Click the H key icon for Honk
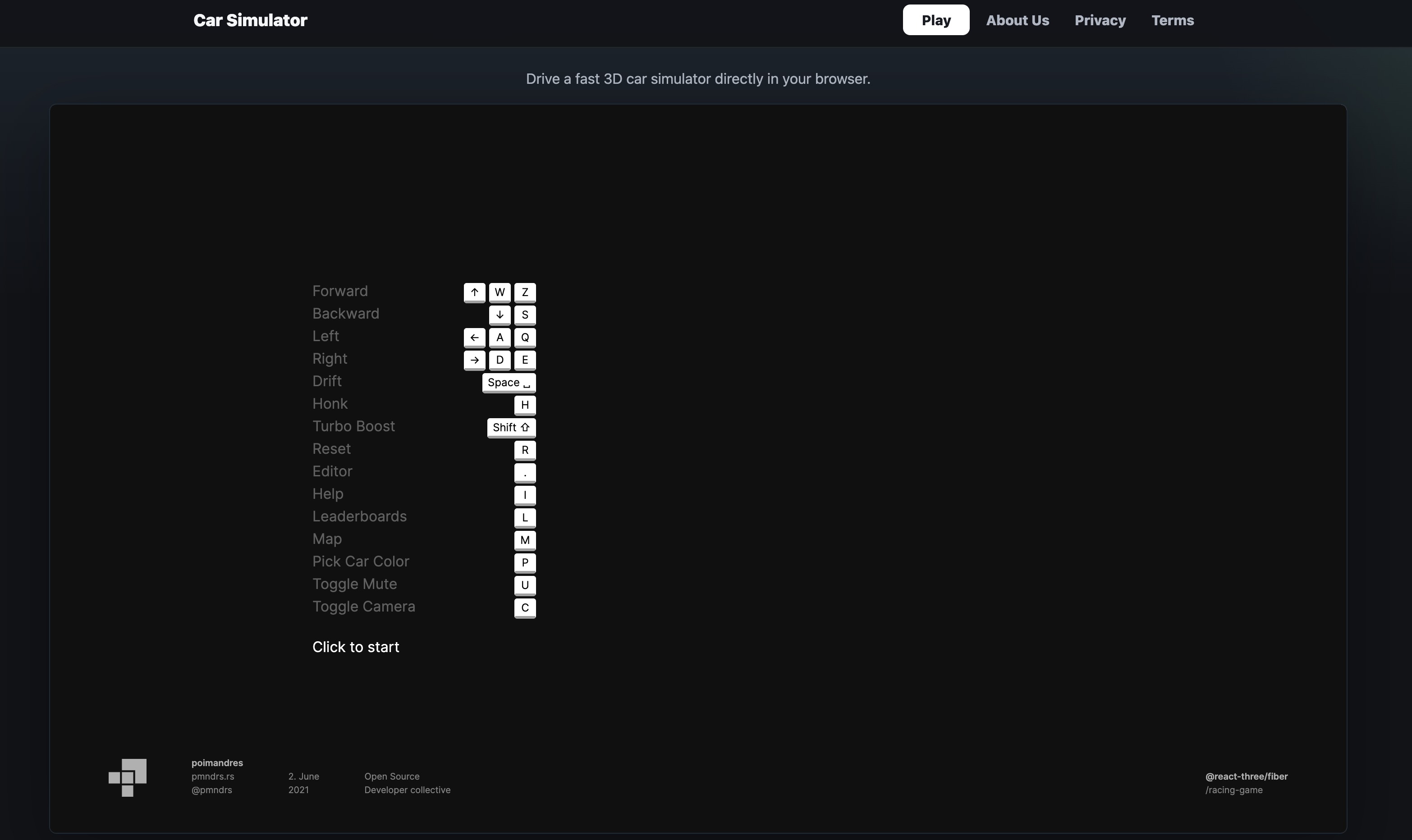Image resolution: width=1412 pixels, height=840 pixels. pos(525,405)
